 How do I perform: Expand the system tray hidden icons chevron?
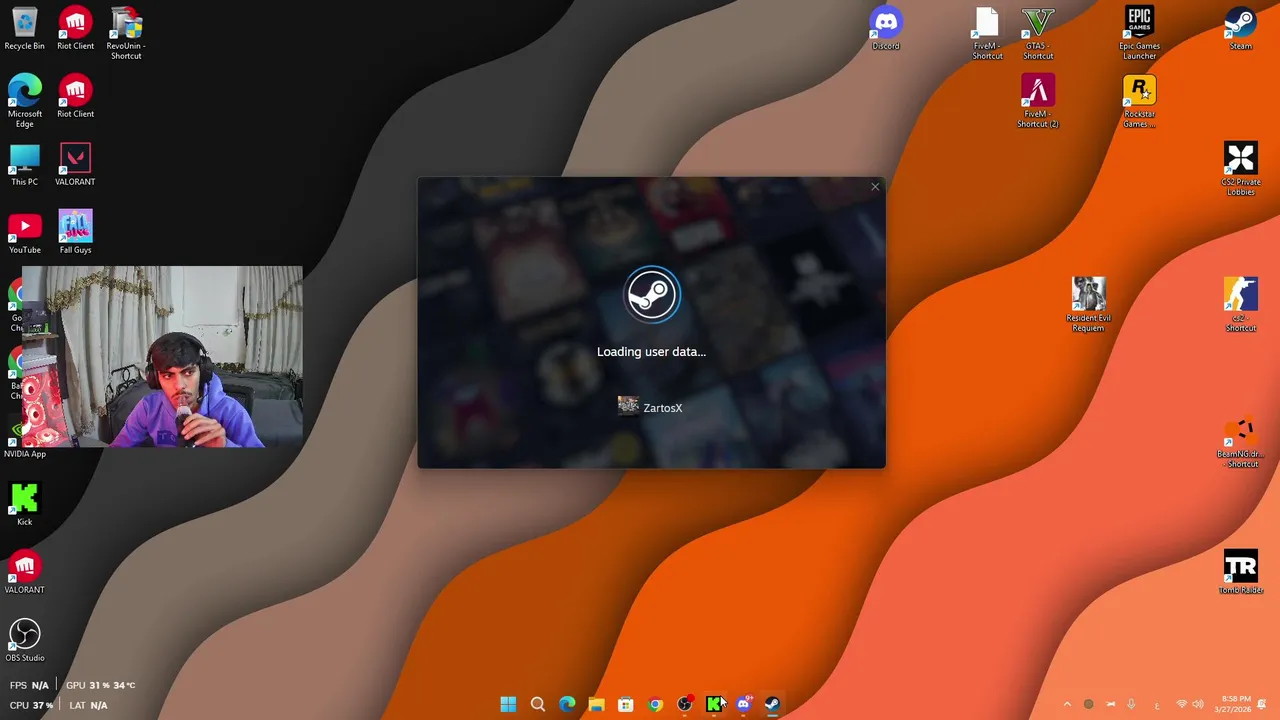pyautogui.click(x=1067, y=704)
